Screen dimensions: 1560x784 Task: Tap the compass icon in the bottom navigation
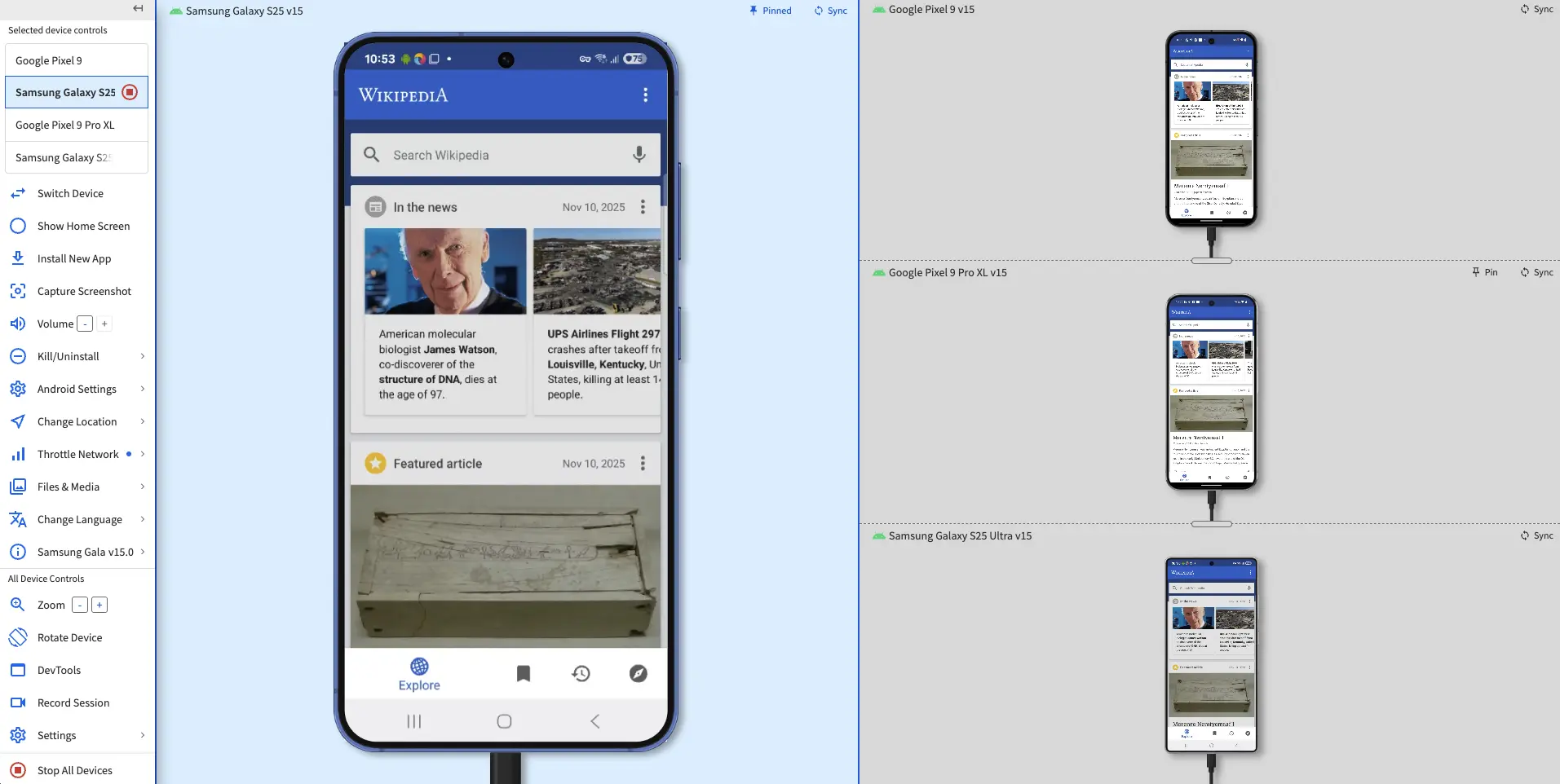point(638,673)
